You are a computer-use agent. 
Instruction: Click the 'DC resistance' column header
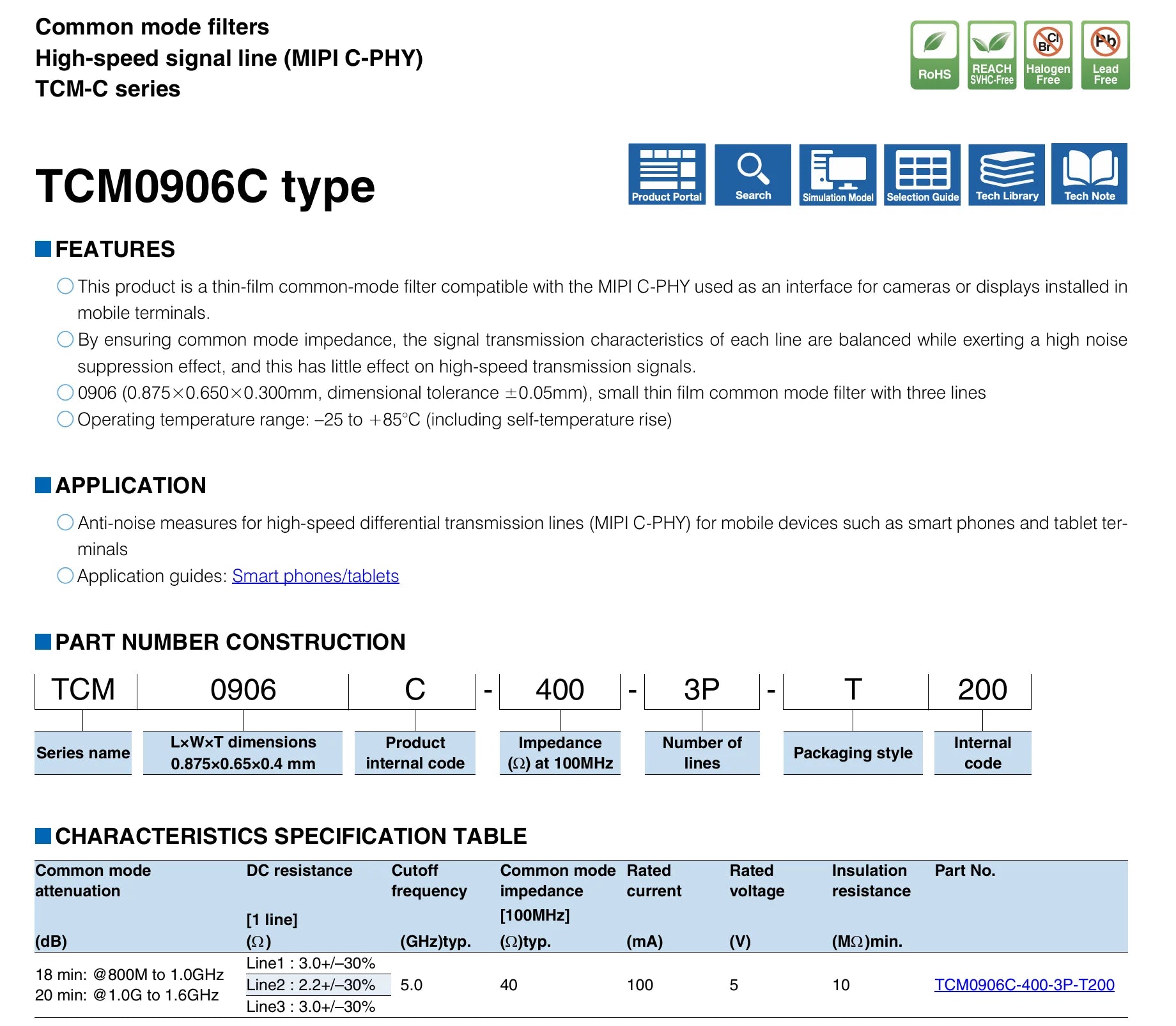(x=300, y=870)
